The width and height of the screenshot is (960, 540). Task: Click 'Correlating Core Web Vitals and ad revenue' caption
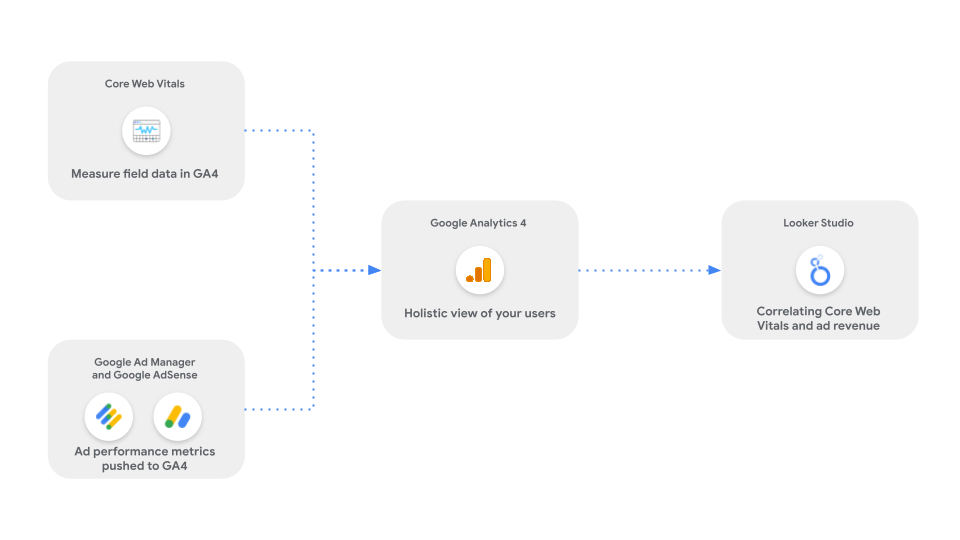[819, 319]
